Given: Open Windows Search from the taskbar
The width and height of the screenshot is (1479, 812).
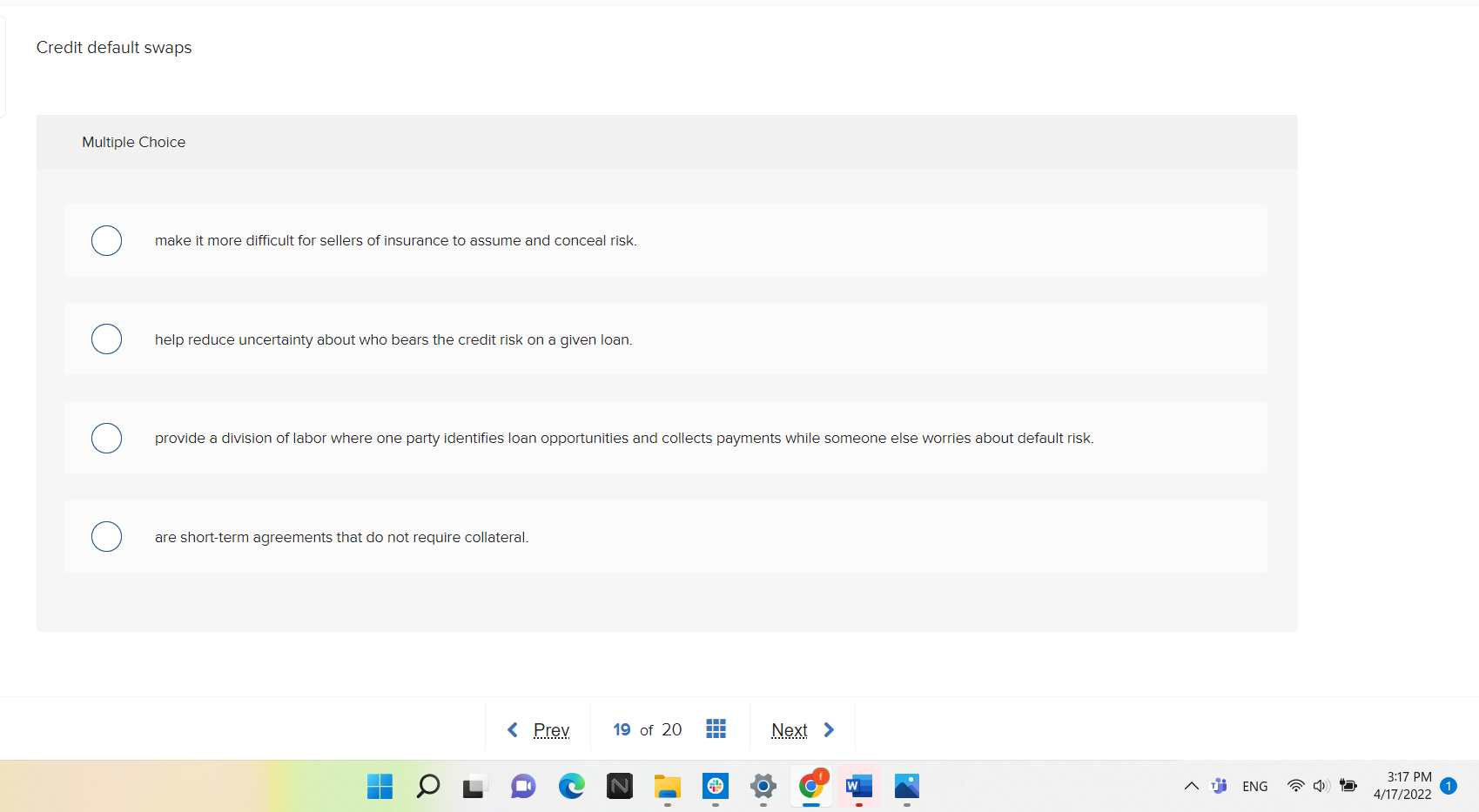Looking at the screenshot, I should [x=427, y=787].
